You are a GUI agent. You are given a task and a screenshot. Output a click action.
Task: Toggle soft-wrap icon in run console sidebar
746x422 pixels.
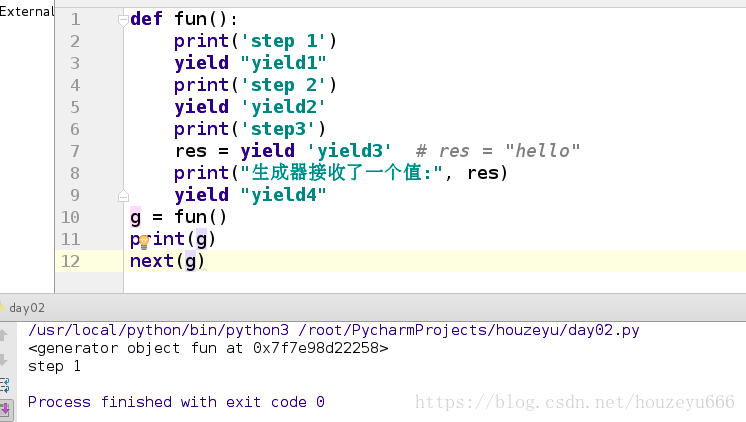click(5, 384)
